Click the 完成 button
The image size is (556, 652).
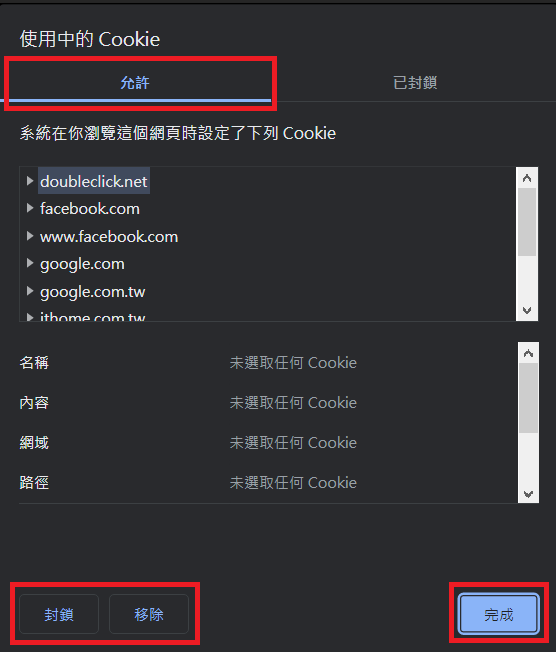(499, 614)
